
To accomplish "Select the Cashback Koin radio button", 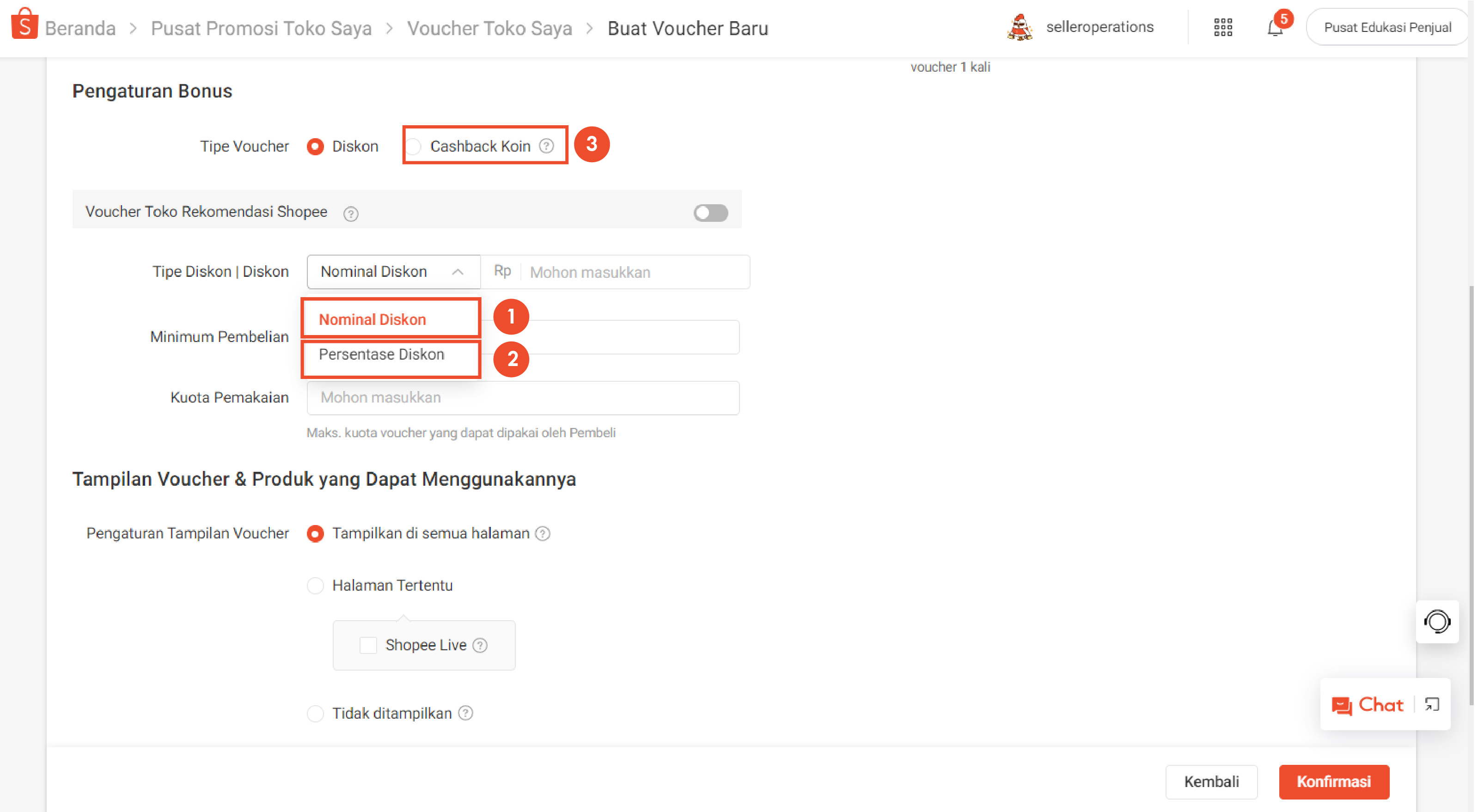I will coord(414,147).
